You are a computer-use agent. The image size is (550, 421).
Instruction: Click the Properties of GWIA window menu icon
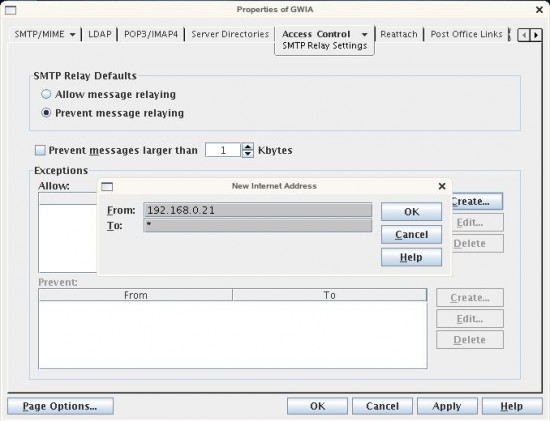11,11
